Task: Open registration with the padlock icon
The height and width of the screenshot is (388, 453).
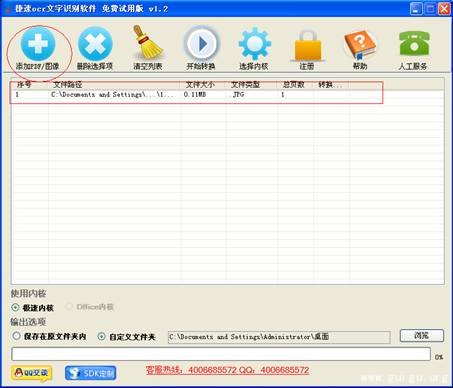Action: click(307, 45)
